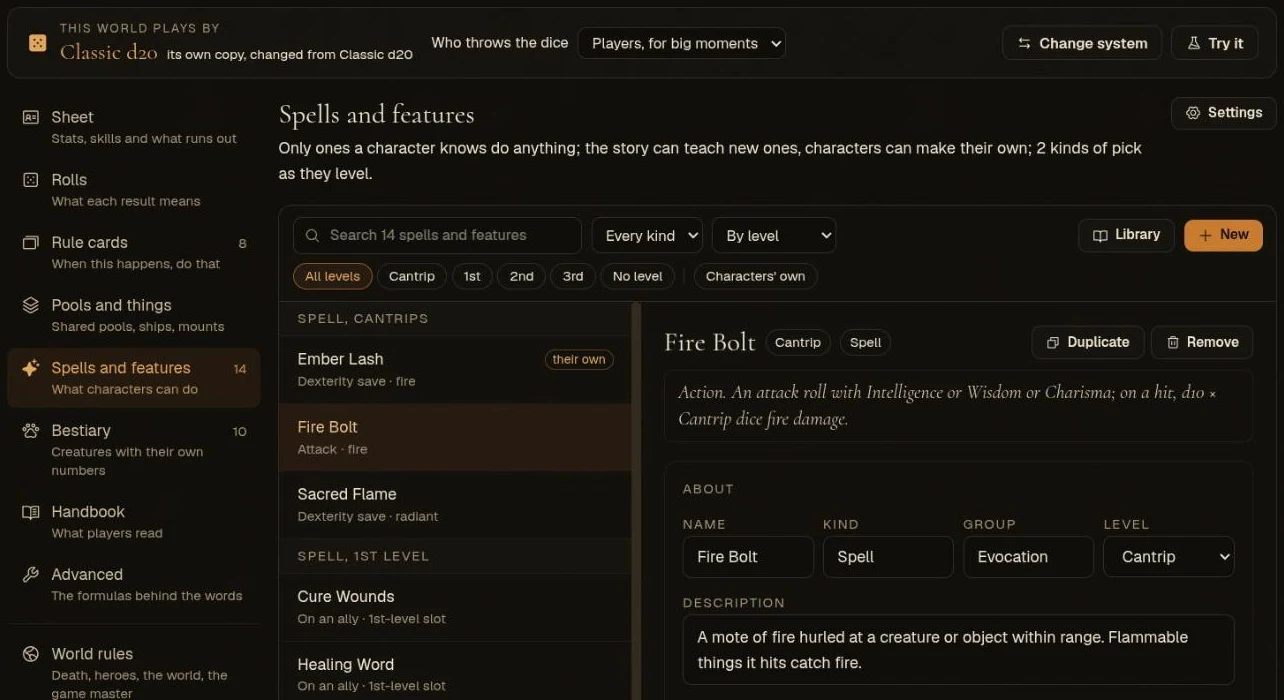1284x700 pixels.
Task: Filter list by 3rd level chip
Action: click(573, 276)
